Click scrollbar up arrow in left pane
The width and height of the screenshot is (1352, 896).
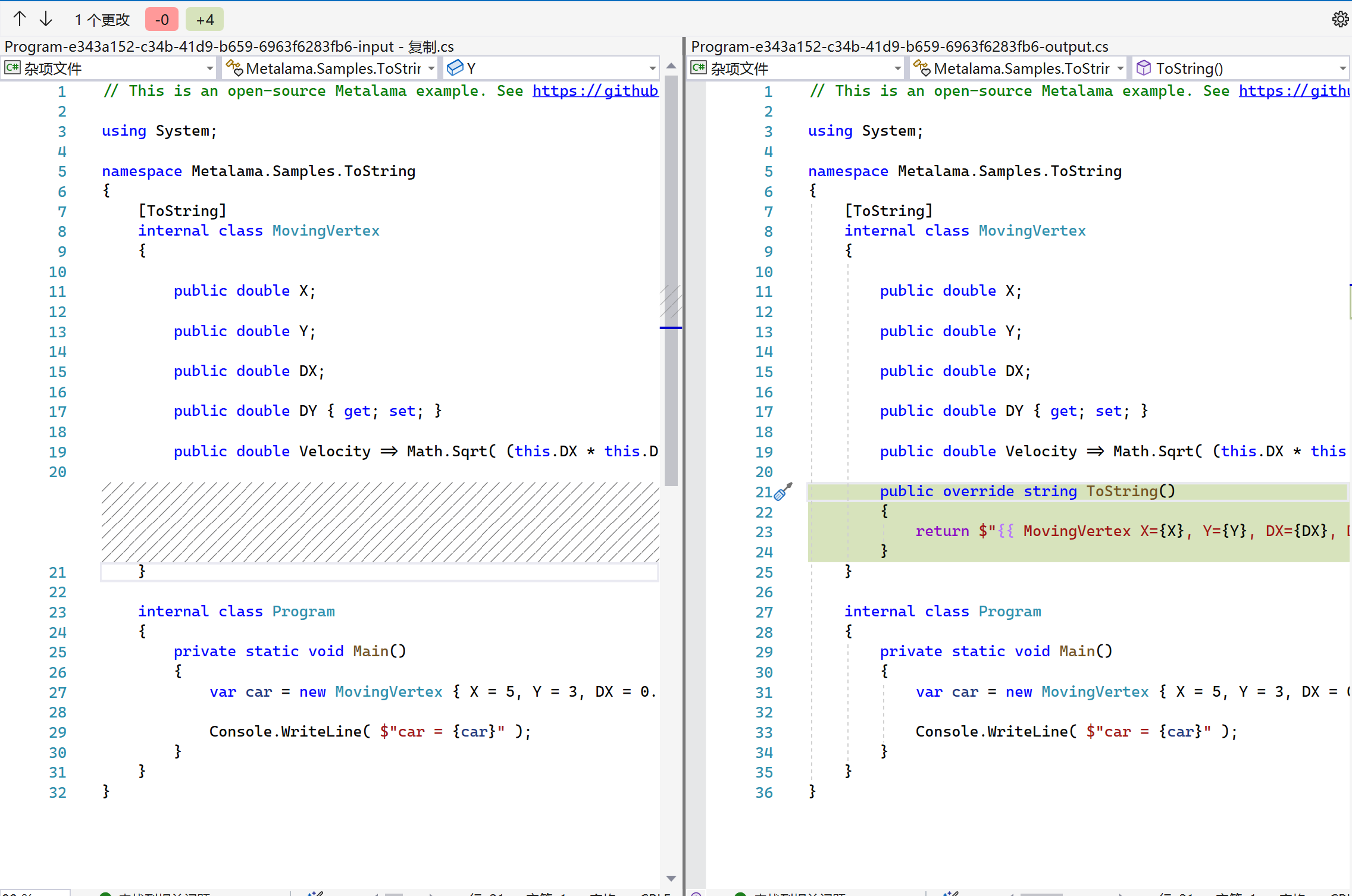point(671,66)
